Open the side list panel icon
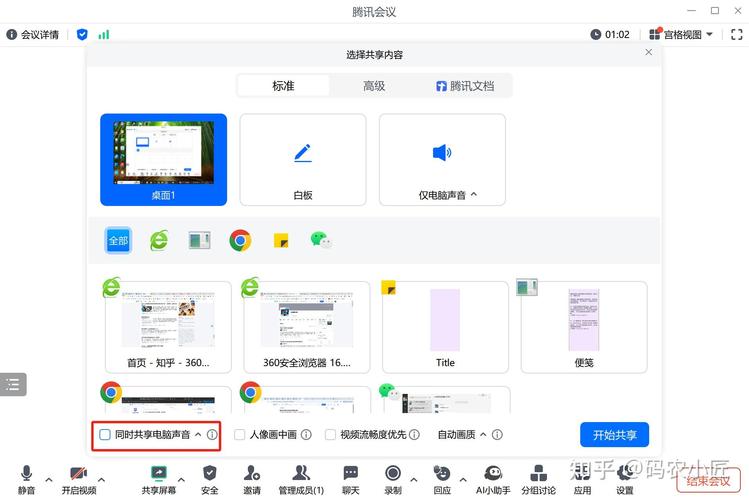The height and width of the screenshot is (500, 749). pos(13,384)
